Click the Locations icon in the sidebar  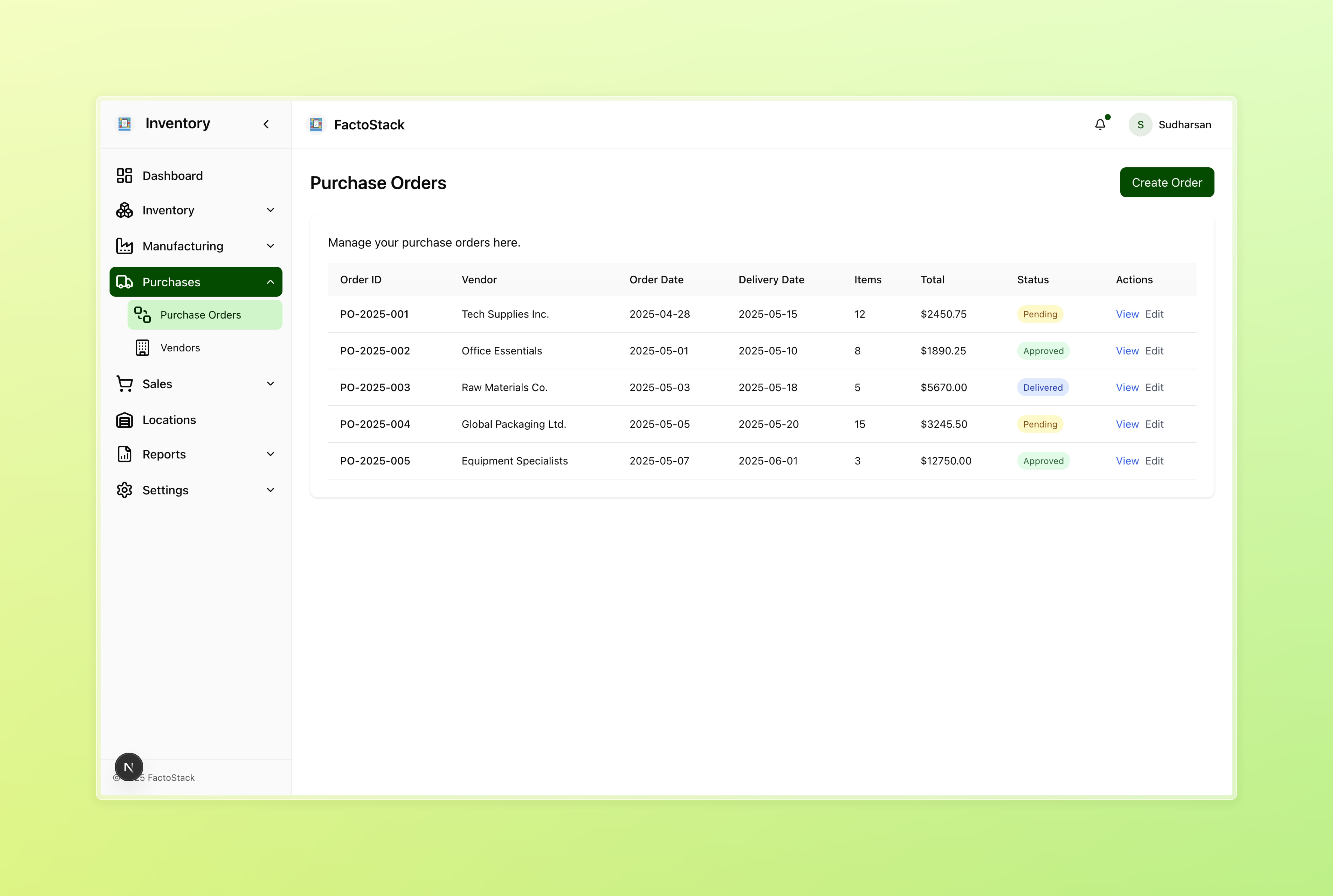tap(124, 420)
